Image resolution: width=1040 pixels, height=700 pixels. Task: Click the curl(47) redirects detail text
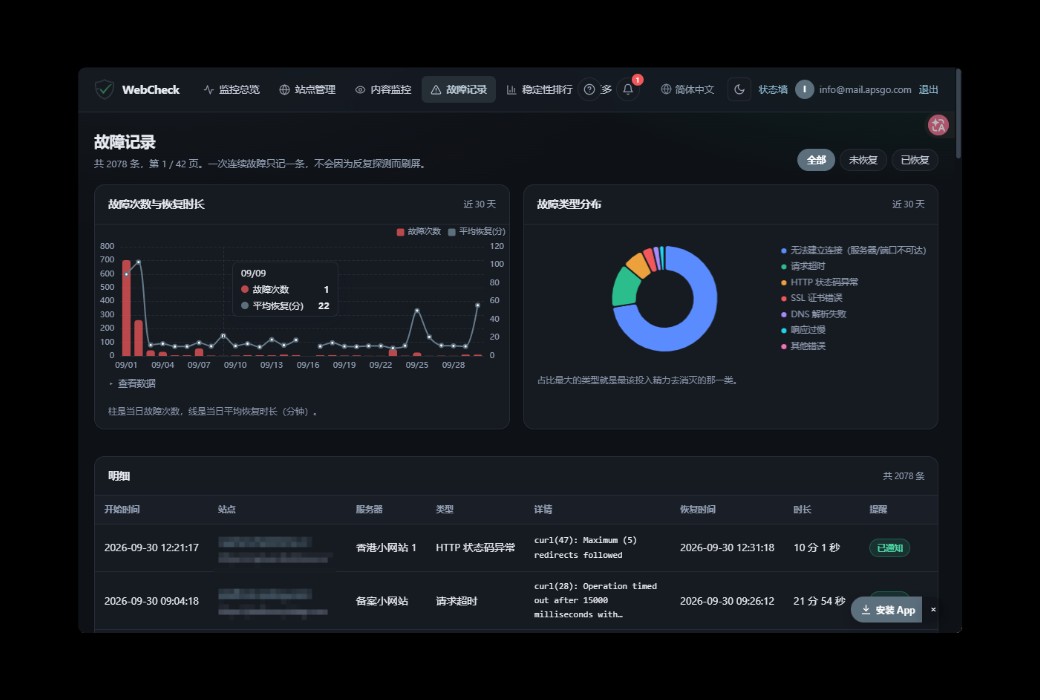(586, 547)
